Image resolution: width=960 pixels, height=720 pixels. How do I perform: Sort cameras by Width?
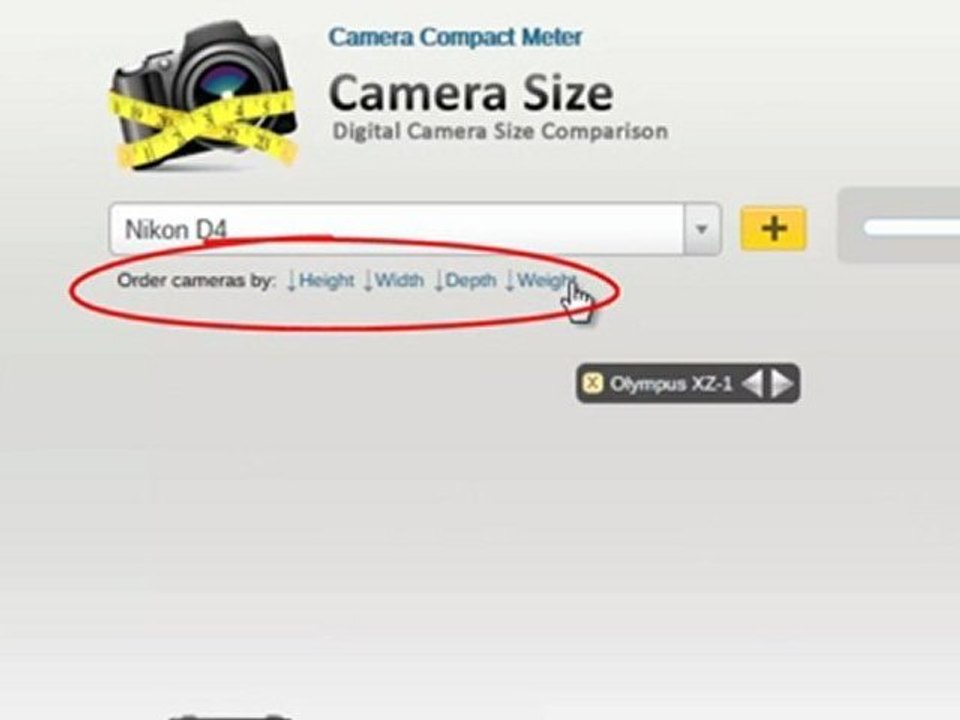click(x=394, y=280)
